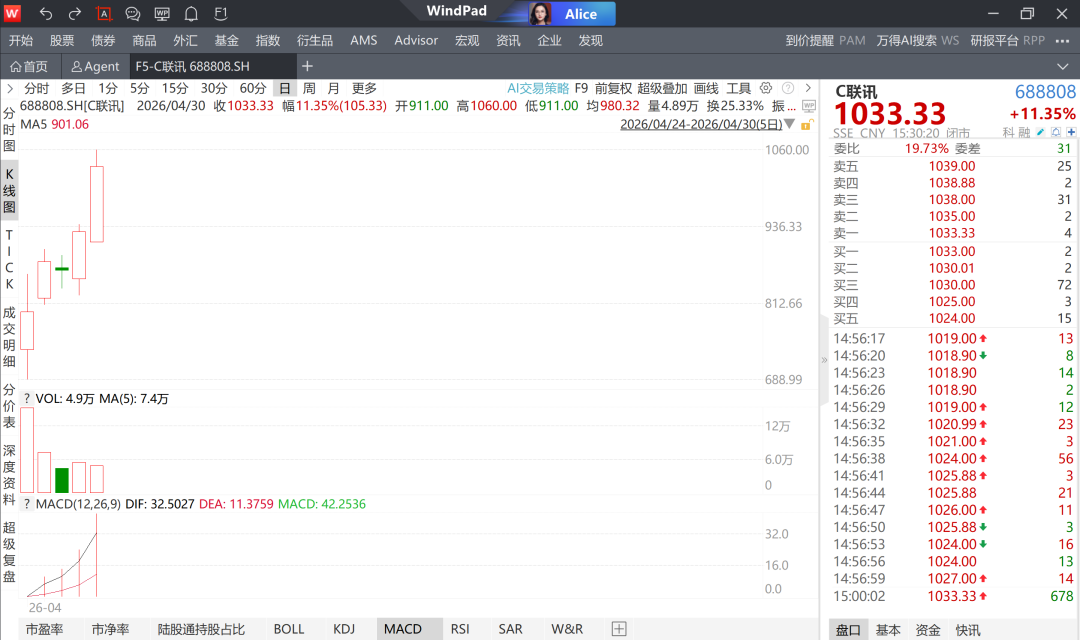Open a new tab with plus icon
Image resolution: width=1080 pixels, height=640 pixels.
point(307,66)
